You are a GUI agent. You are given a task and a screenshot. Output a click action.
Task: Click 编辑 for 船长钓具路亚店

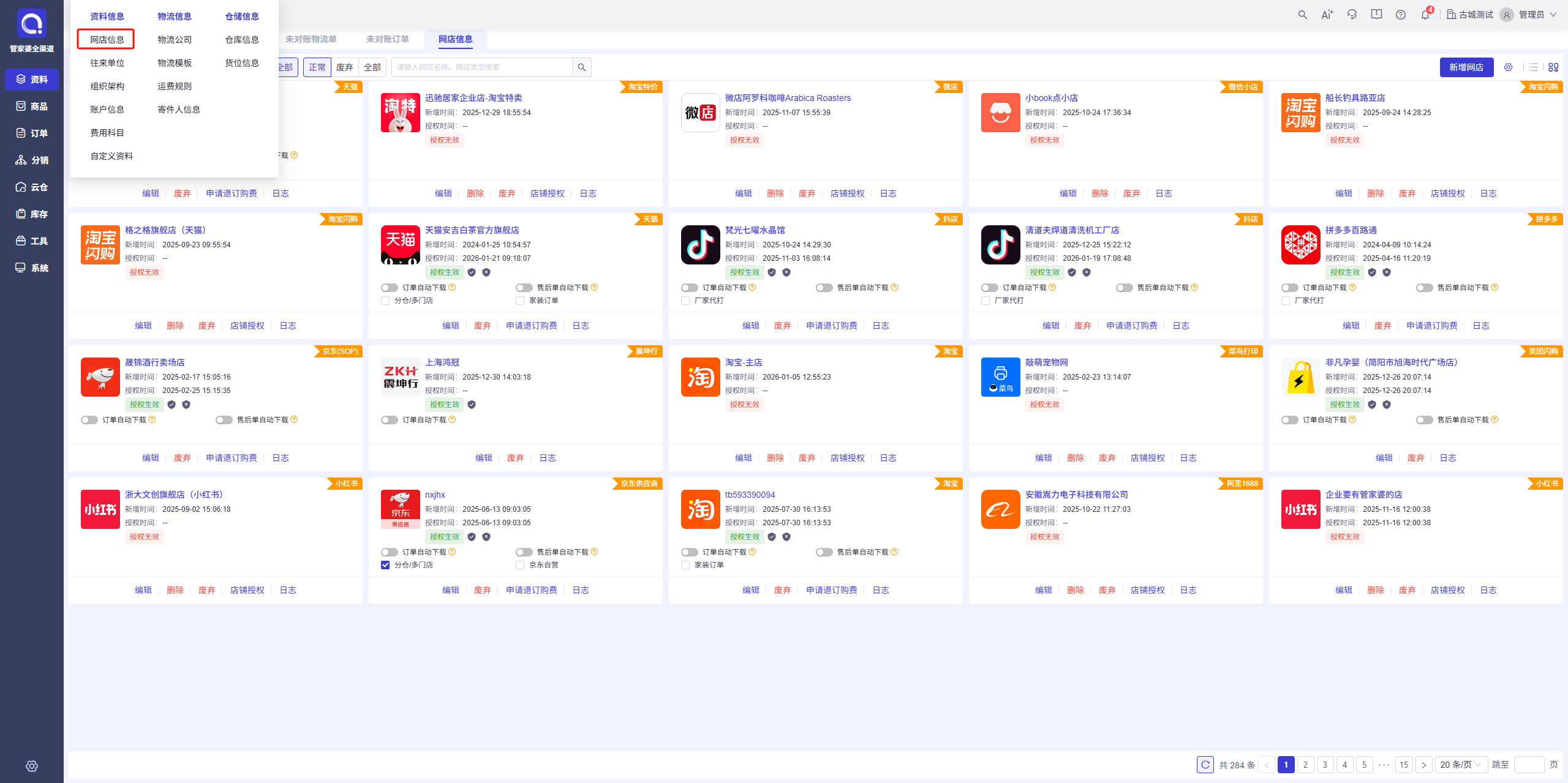1344,193
